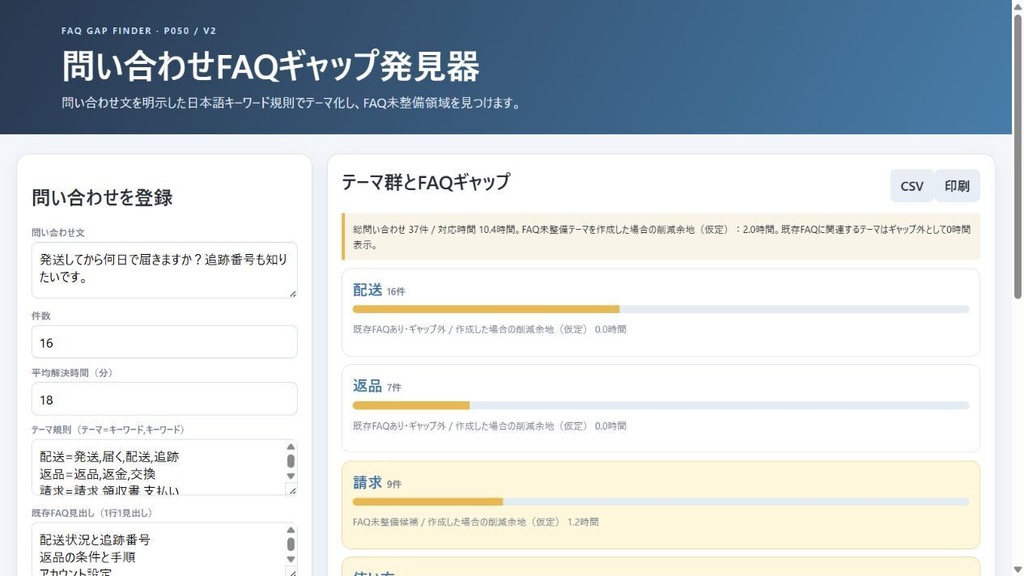This screenshot has width=1024, height=576.
Task: Click the 印刷 print button
Action: pyautogui.click(x=957, y=186)
